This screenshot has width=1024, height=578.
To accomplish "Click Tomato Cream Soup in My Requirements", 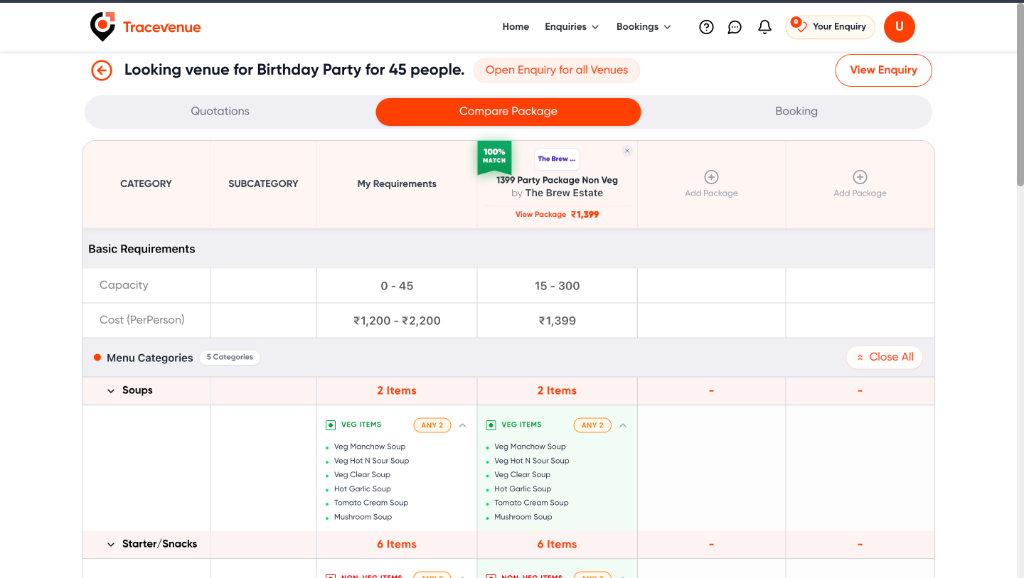I will click(371, 503).
